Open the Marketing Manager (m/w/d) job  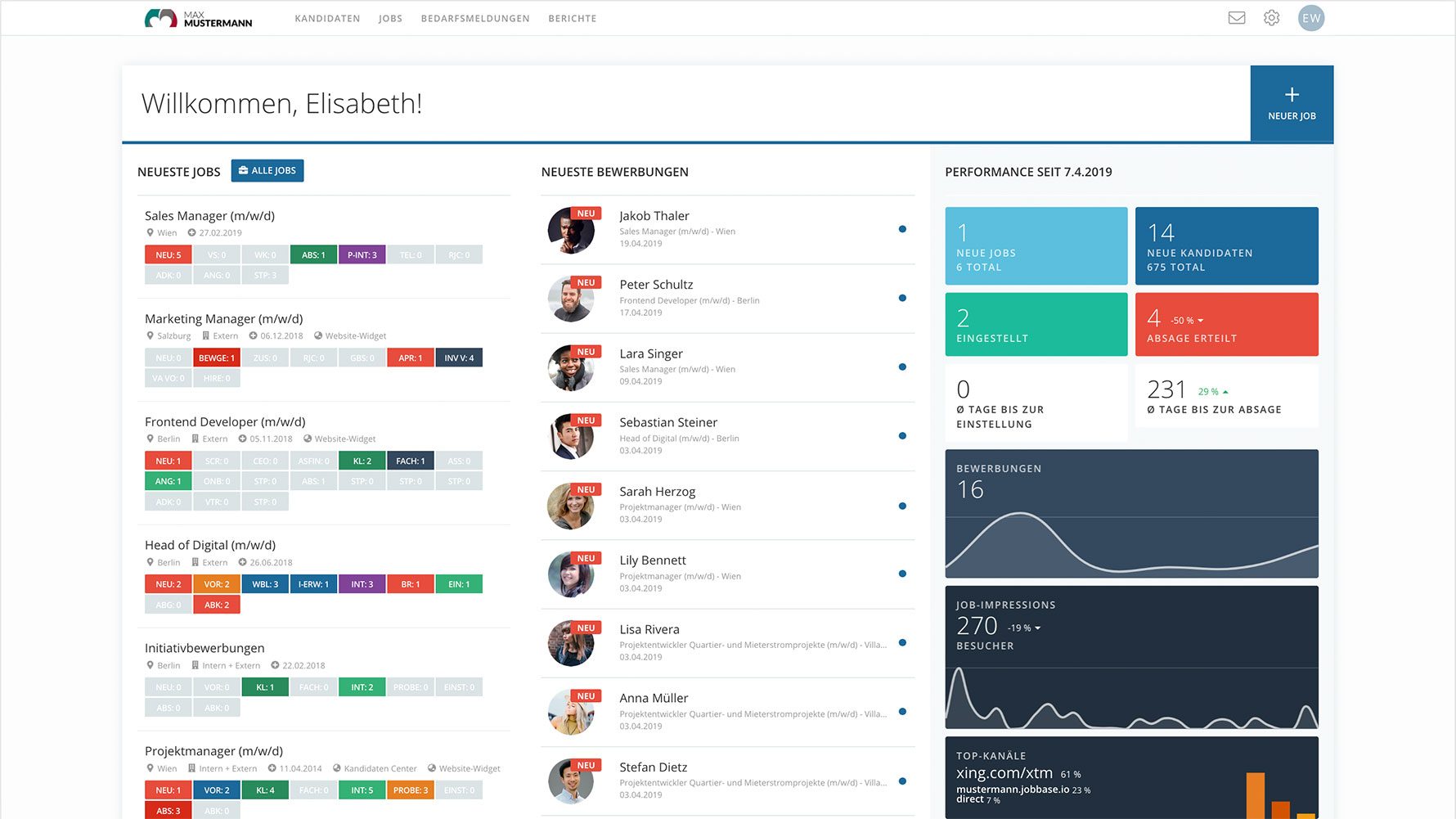tap(223, 319)
